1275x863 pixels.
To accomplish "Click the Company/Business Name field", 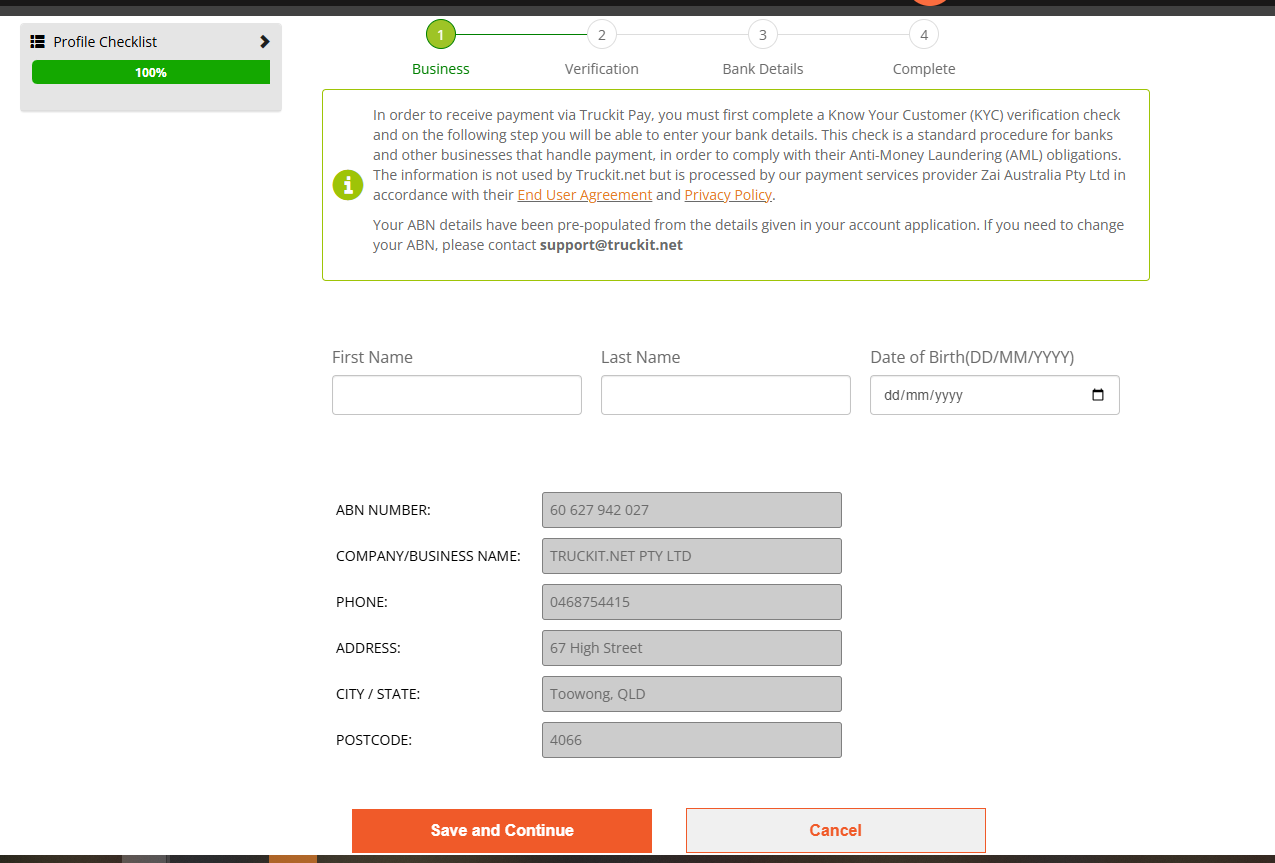I will click(692, 556).
